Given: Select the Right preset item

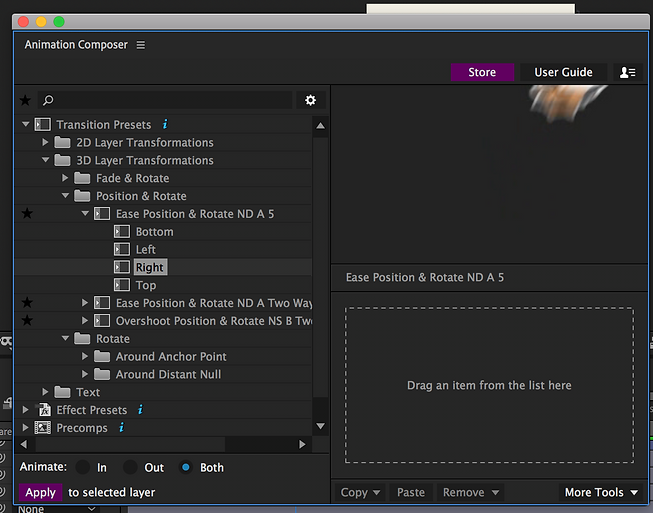Looking at the screenshot, I should [150, 267].
